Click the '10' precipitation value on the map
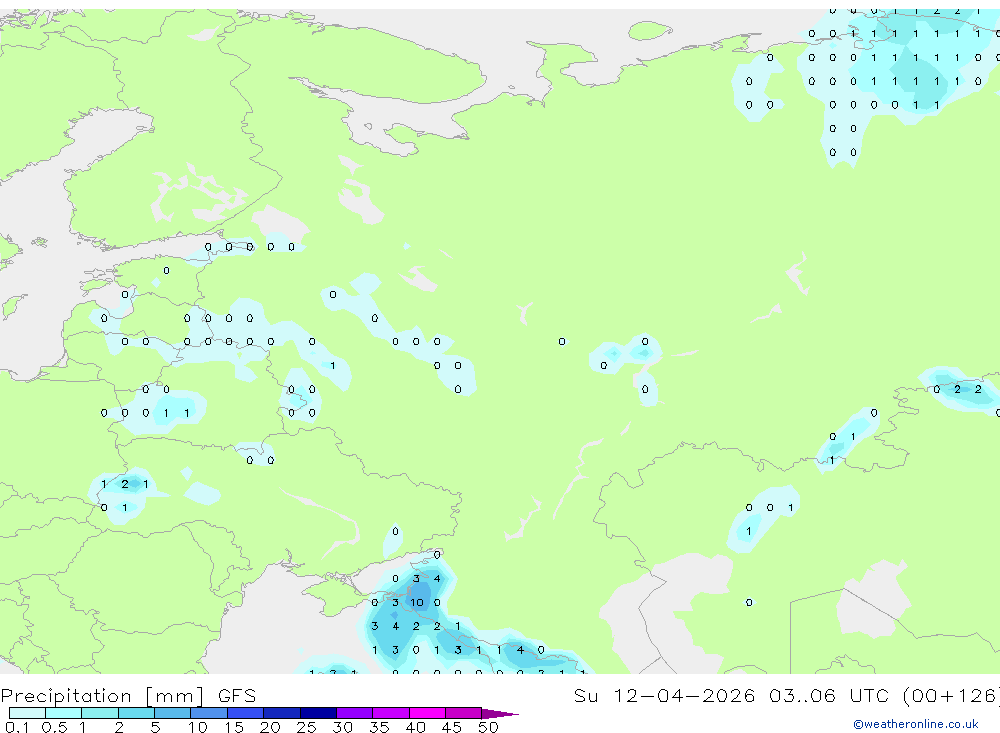This screenshot has width=1000, height=733. 416,602
